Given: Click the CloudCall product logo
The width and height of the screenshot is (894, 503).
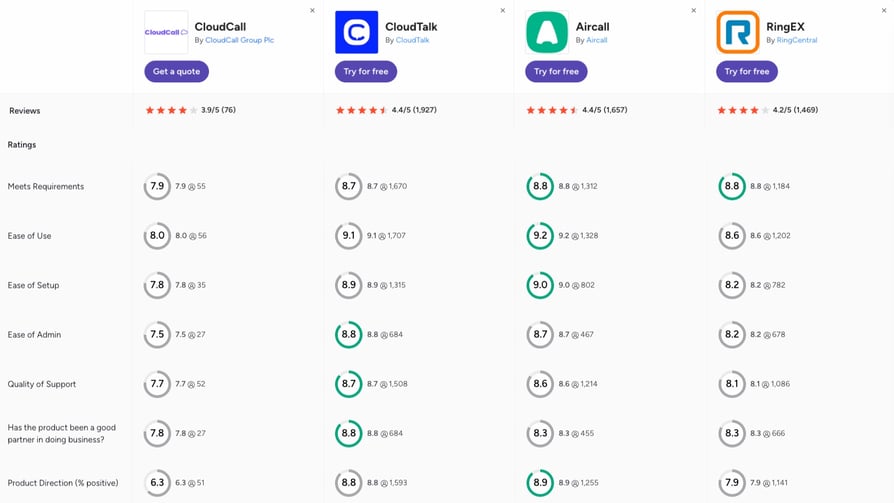Looking at the screenshot, I should [x=166, y=32].
